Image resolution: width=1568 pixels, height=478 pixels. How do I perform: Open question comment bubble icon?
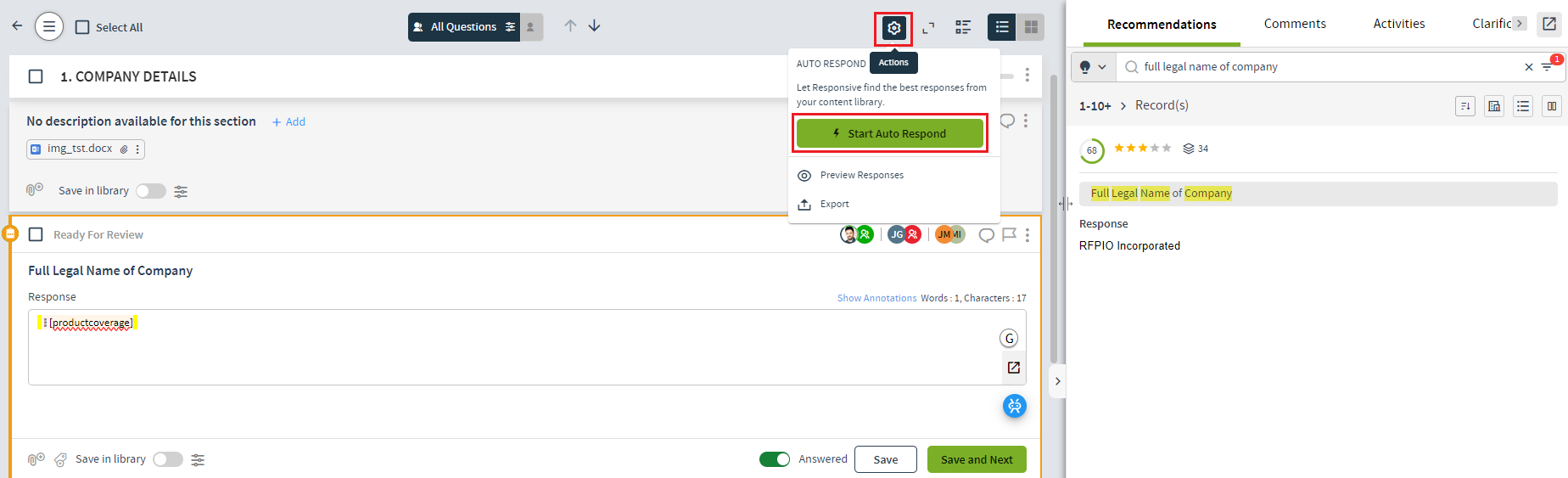coord(986,235)
